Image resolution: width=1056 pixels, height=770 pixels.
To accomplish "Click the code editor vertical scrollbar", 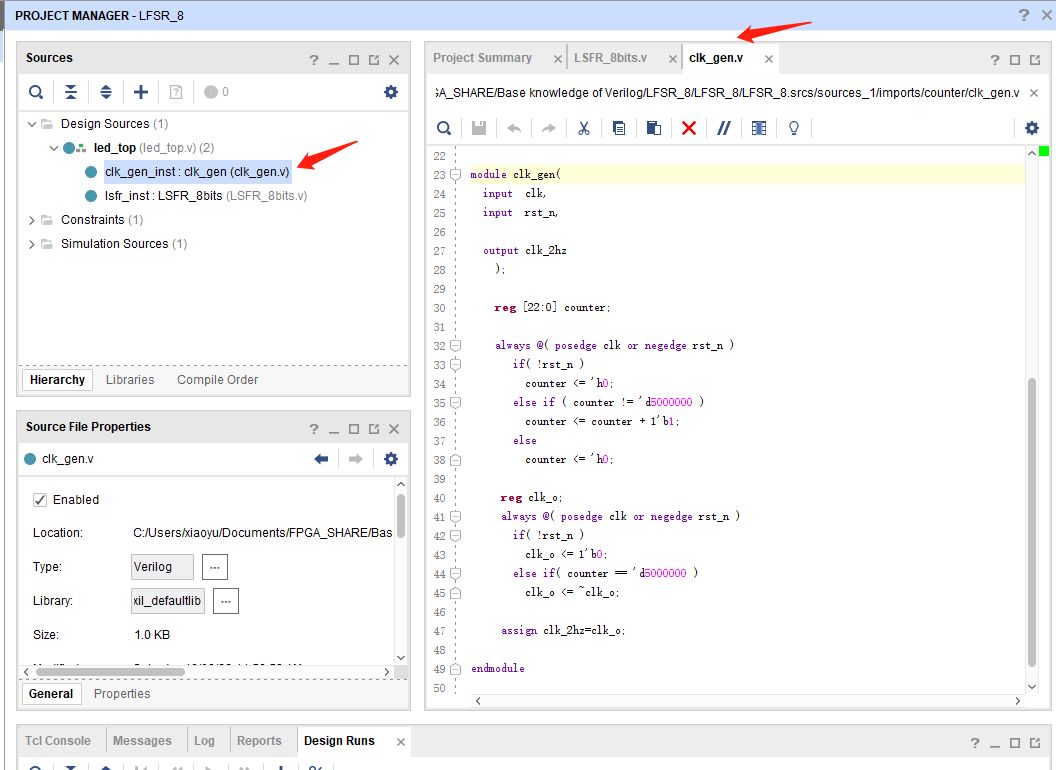I will pos(1031,522).
